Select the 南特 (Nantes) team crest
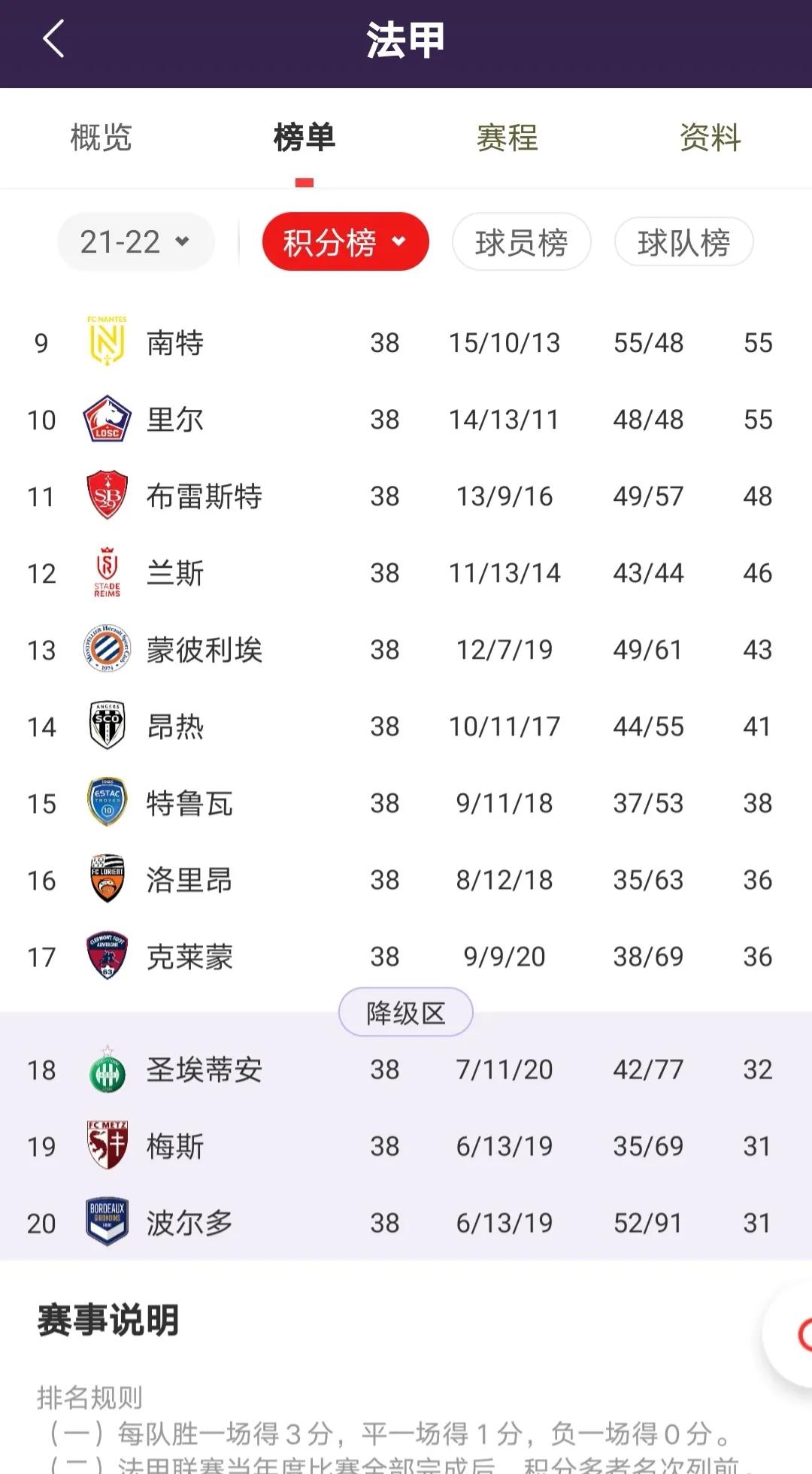The image size is (812, 1474). 105,342
